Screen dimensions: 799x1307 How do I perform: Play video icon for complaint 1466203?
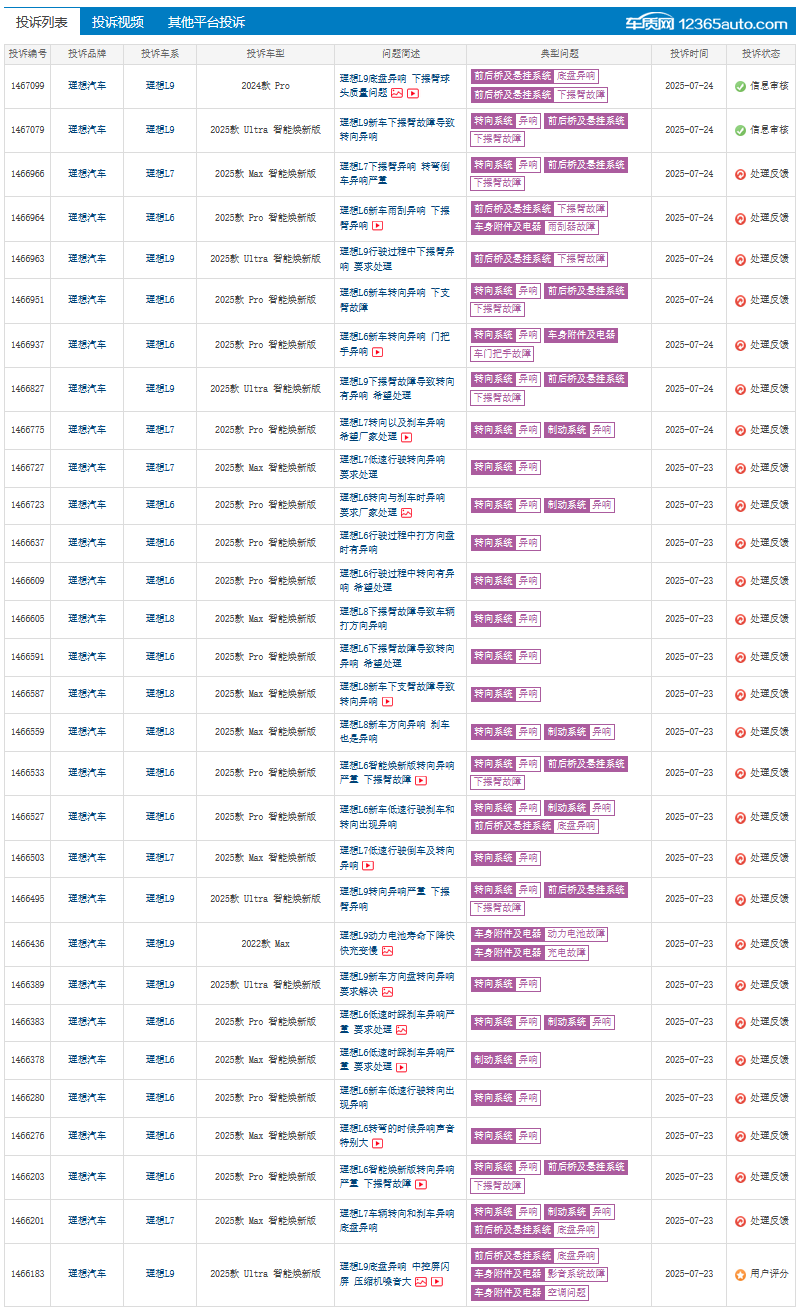point(421,1184)
